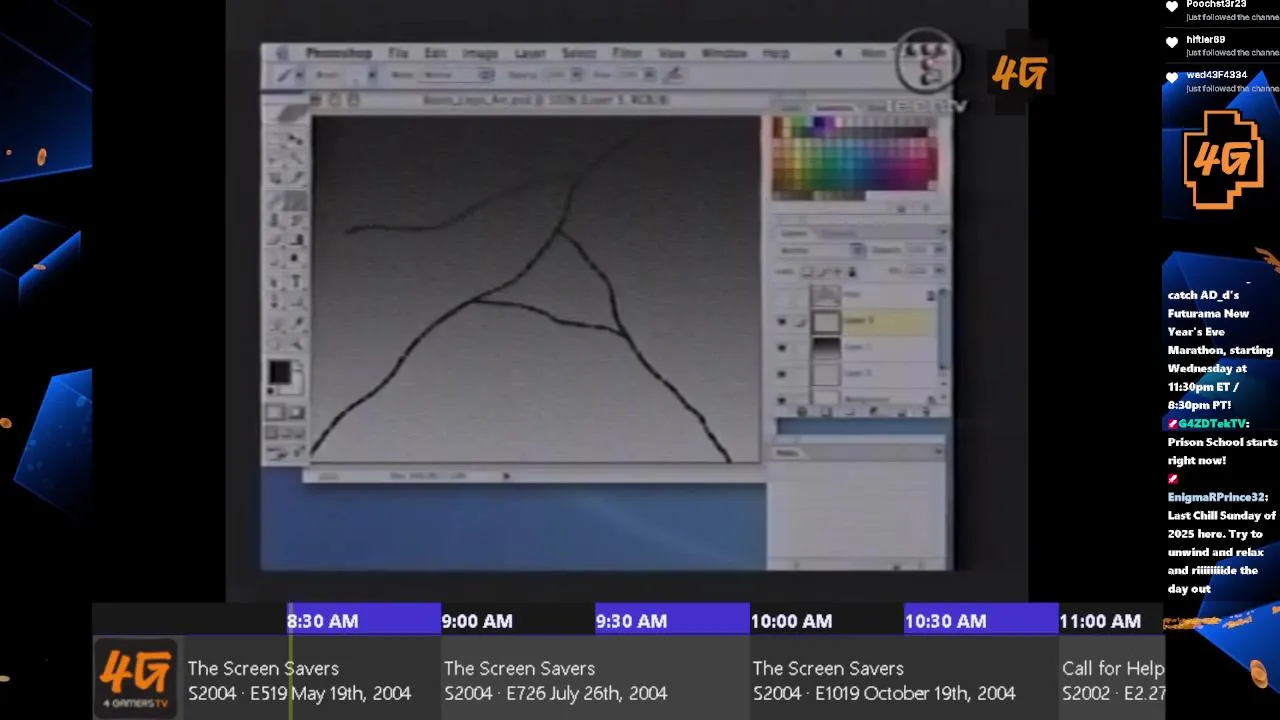Open the Image menu
Image resolution: width=1280 pixels, height=720 pixels.
479,53
